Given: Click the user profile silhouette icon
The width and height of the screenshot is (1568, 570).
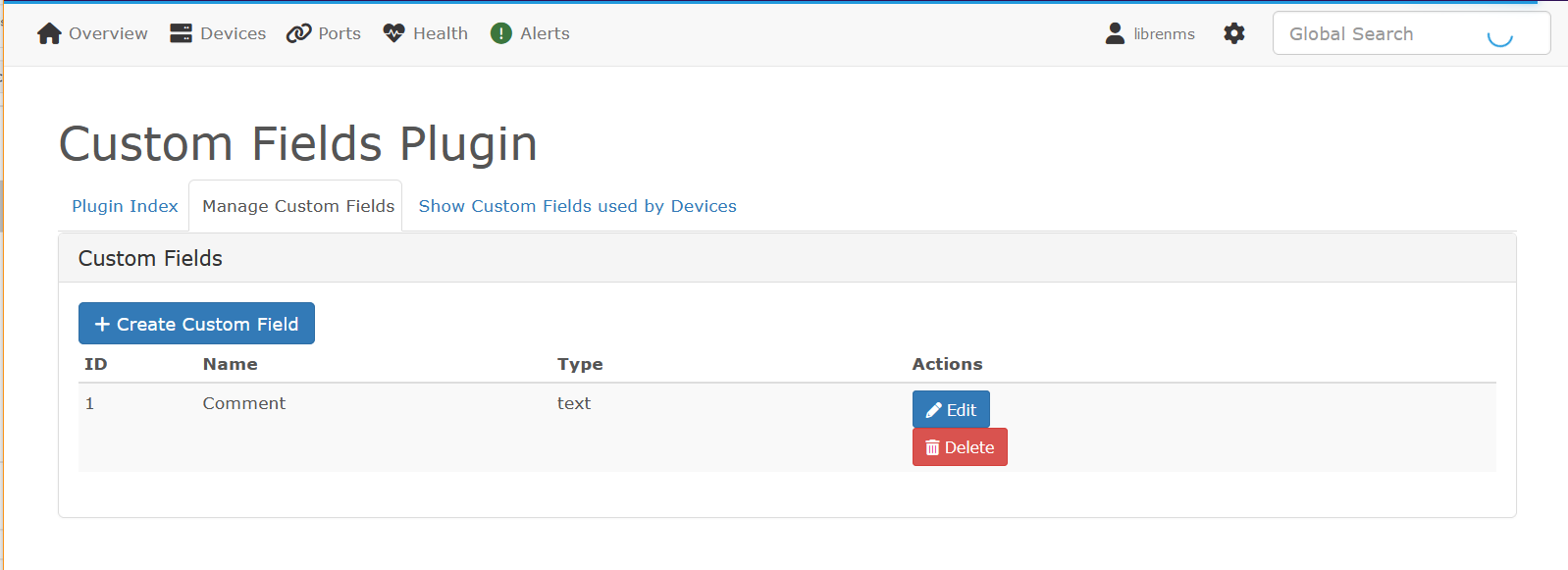Looking at the screenshot, I should click(x=1115, y=33).
